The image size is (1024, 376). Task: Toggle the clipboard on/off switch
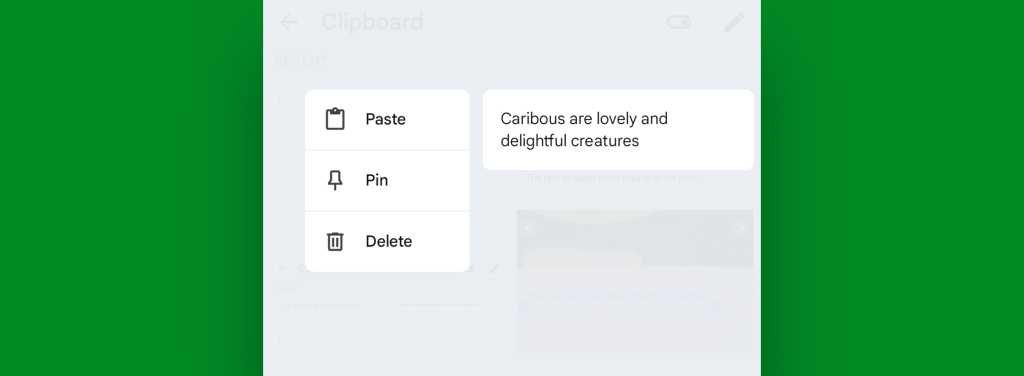click(x=679, y=23)
